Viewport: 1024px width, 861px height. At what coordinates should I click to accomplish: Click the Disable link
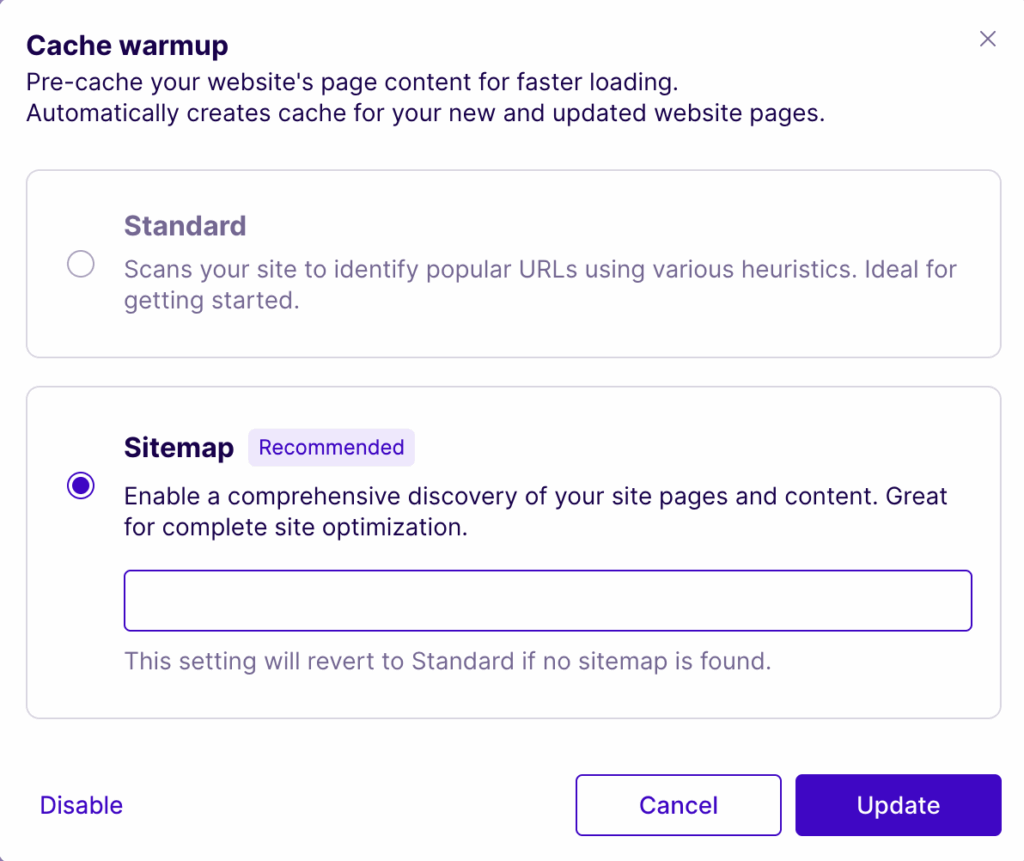[x=81, y=805]
